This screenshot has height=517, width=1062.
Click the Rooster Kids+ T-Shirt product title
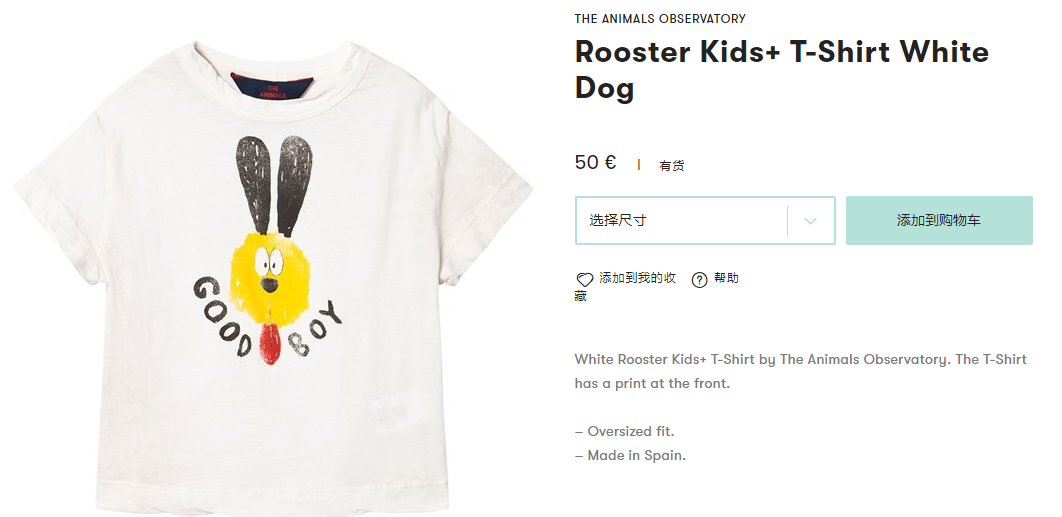pos(782,70)
